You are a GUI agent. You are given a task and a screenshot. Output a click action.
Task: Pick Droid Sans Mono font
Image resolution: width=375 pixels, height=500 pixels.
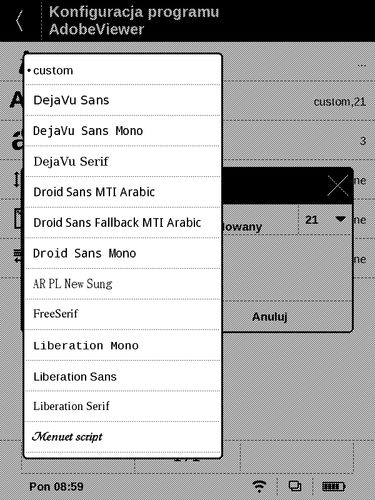pyautogui.click(x=123, y=253)
